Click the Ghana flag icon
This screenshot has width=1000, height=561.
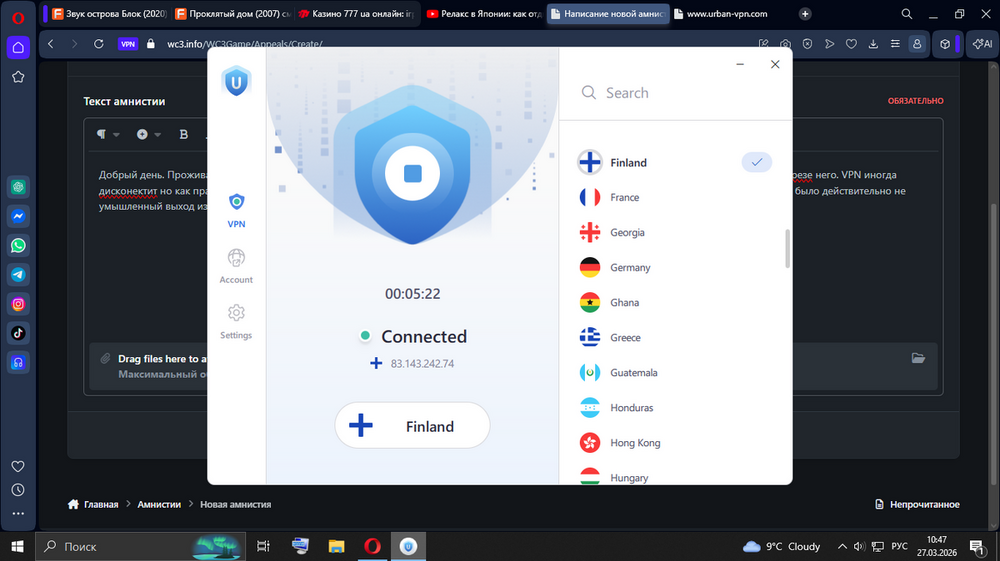590,303
